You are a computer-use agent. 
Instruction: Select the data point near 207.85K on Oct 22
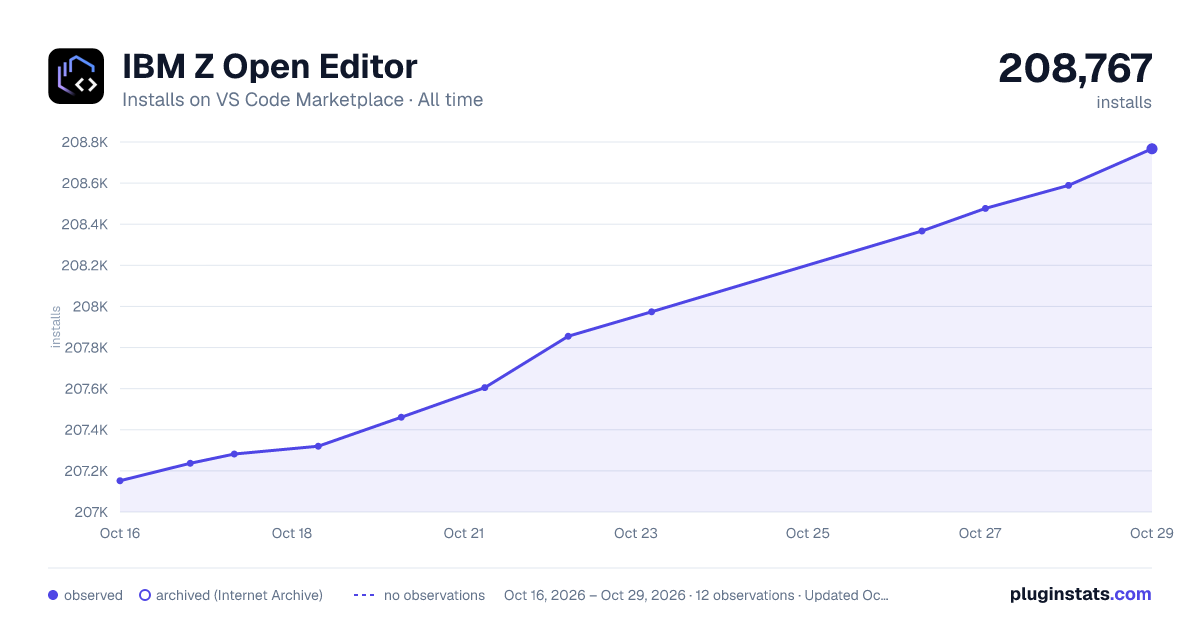[568, 336]
